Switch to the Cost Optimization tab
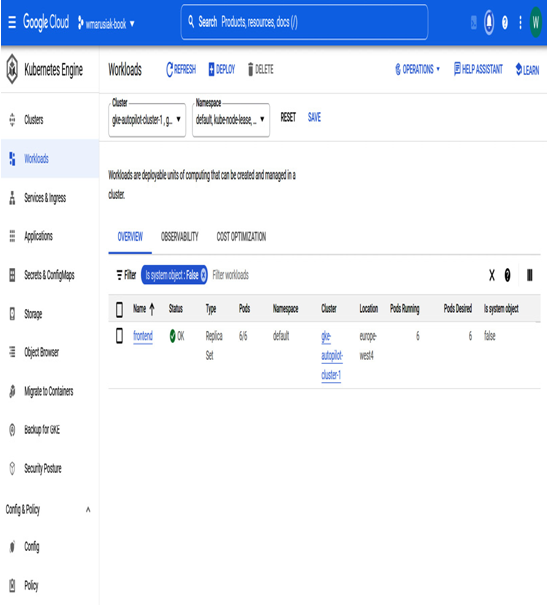This screenshot has width=548, height=605. (241, 237)
